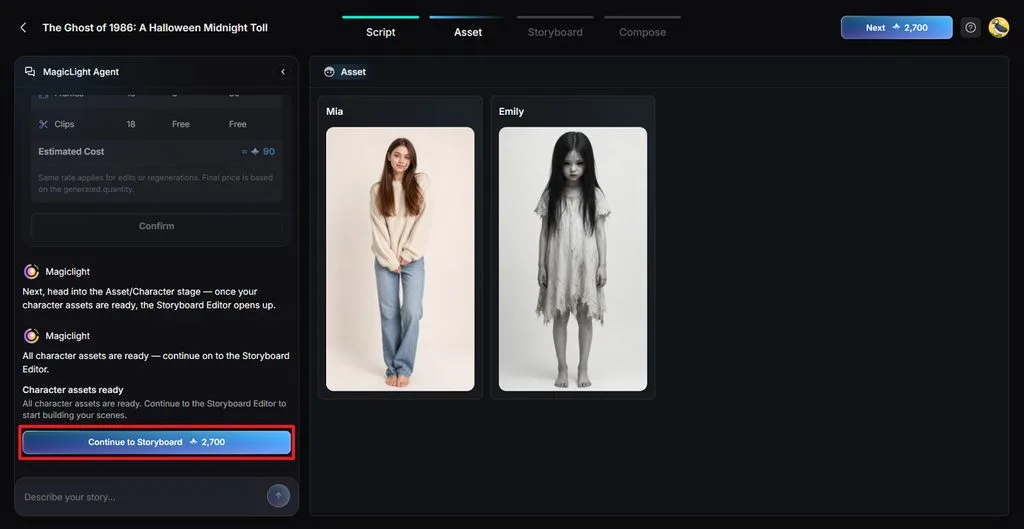Click the Next 2,700 button
This screenshot has width=1024, height=529.
(x=897, y=27)
